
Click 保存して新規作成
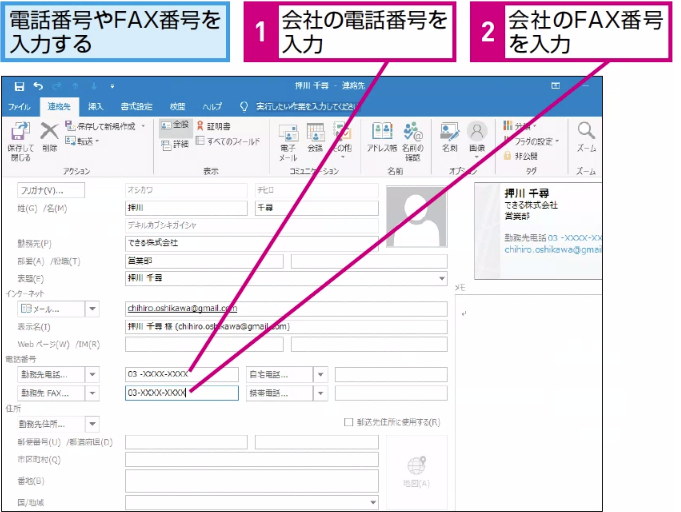coord(101,126)
